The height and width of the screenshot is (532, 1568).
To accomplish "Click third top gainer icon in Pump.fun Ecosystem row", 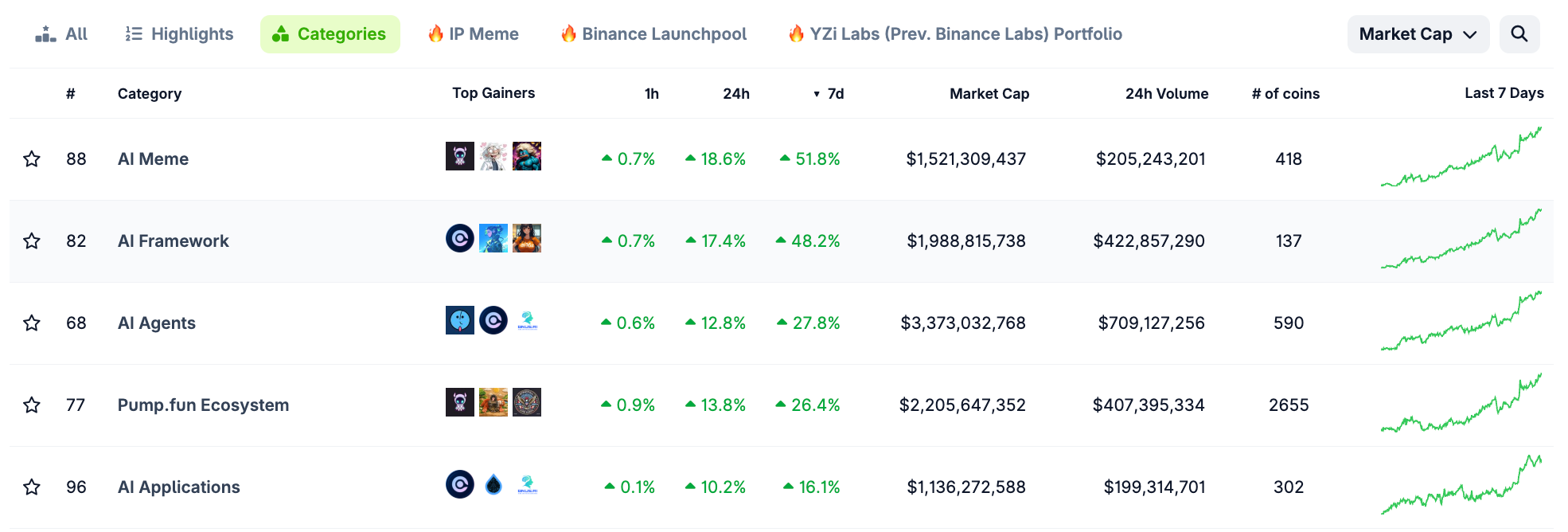I will click(527, 402).
